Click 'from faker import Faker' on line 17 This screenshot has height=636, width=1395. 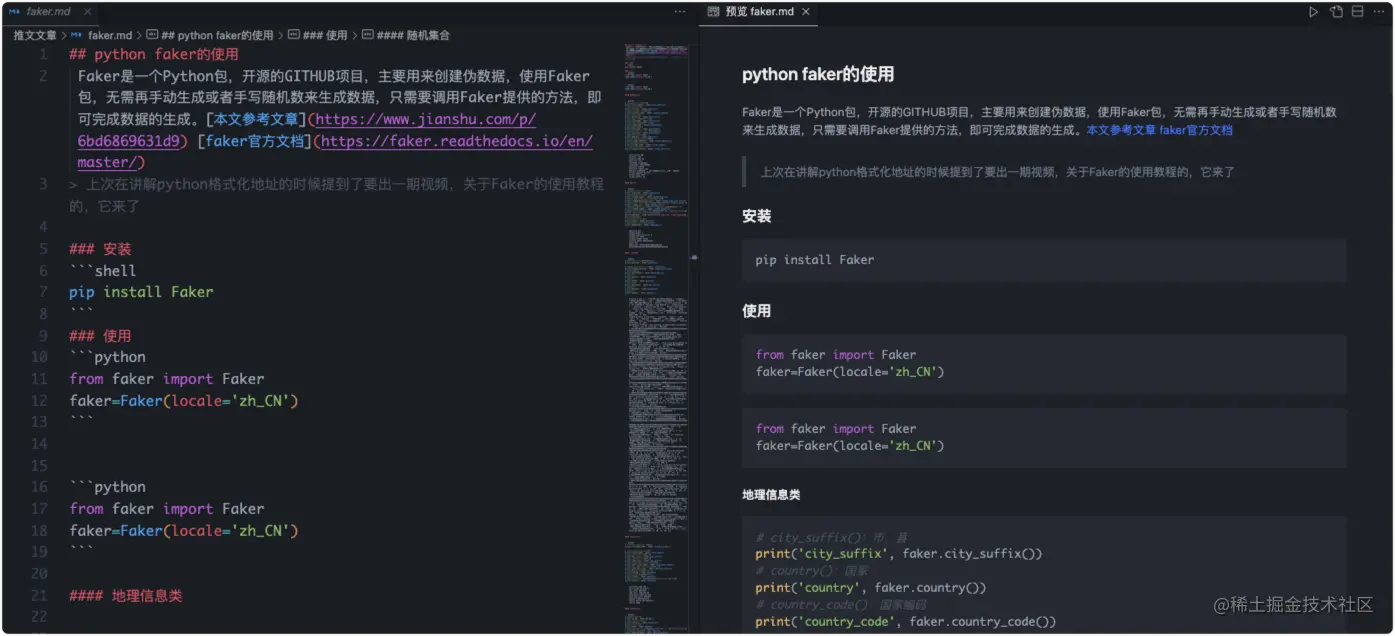(167, 509)
